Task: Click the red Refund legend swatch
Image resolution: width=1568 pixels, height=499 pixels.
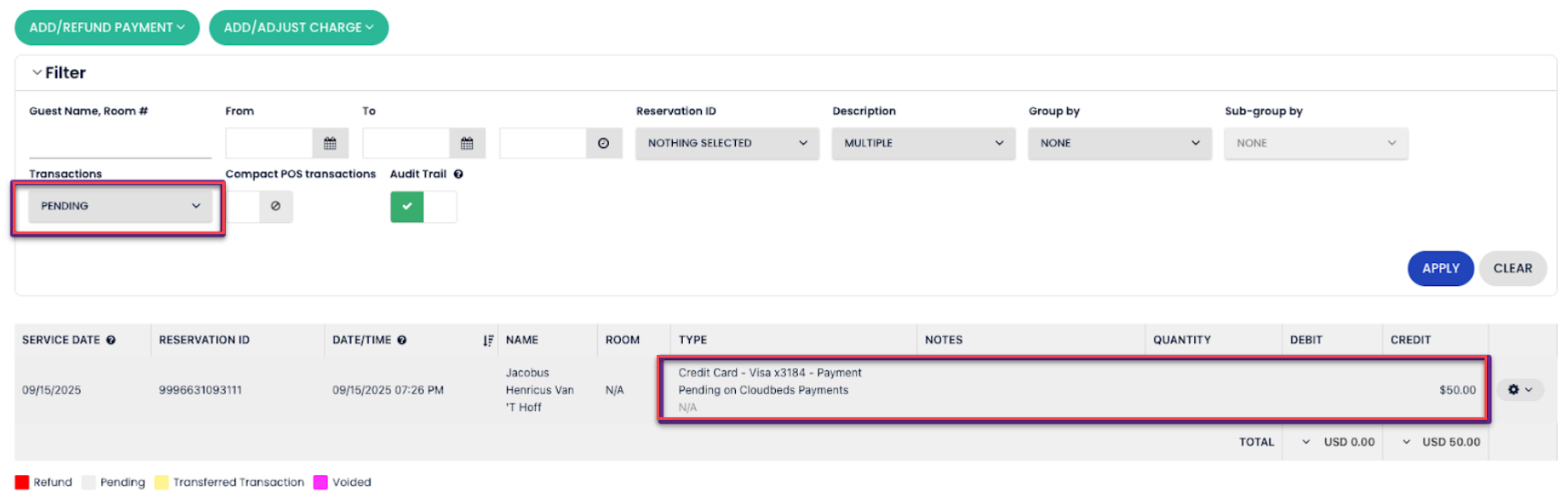Action: [22, 483]
